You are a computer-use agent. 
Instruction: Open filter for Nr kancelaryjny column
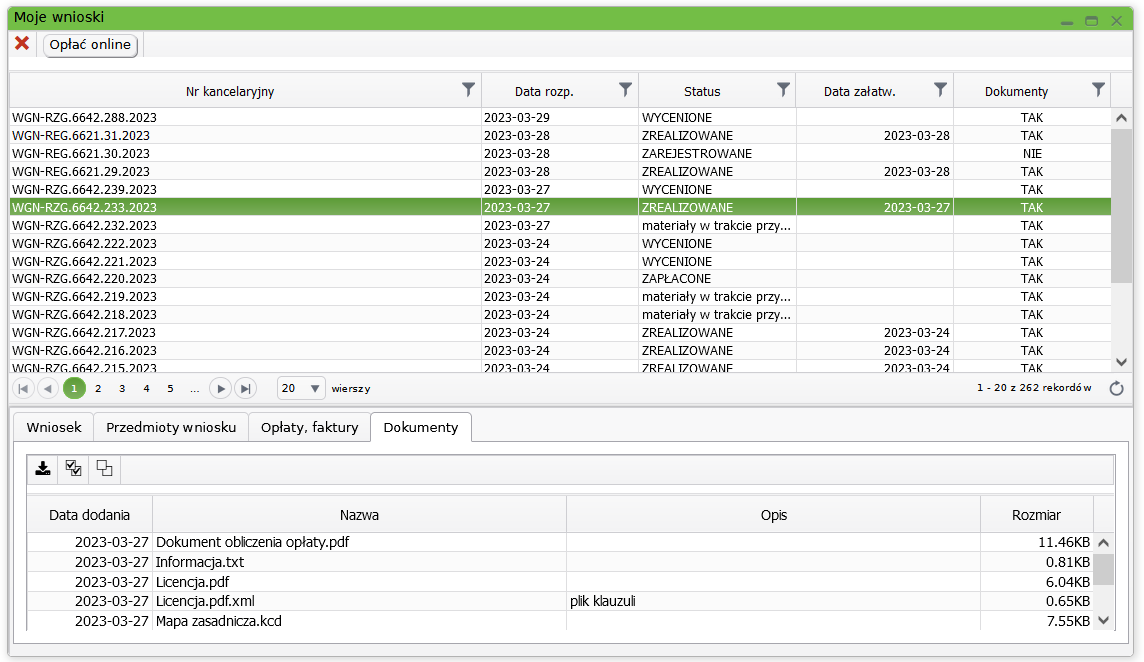468,90
